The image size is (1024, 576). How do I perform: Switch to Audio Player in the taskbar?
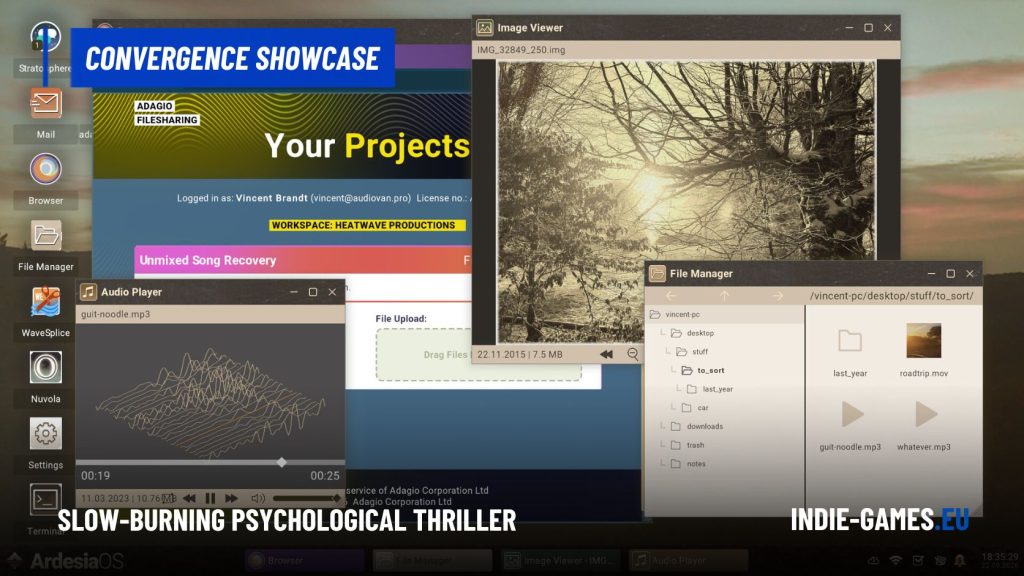pyautogui.click(x=688, y=560)
